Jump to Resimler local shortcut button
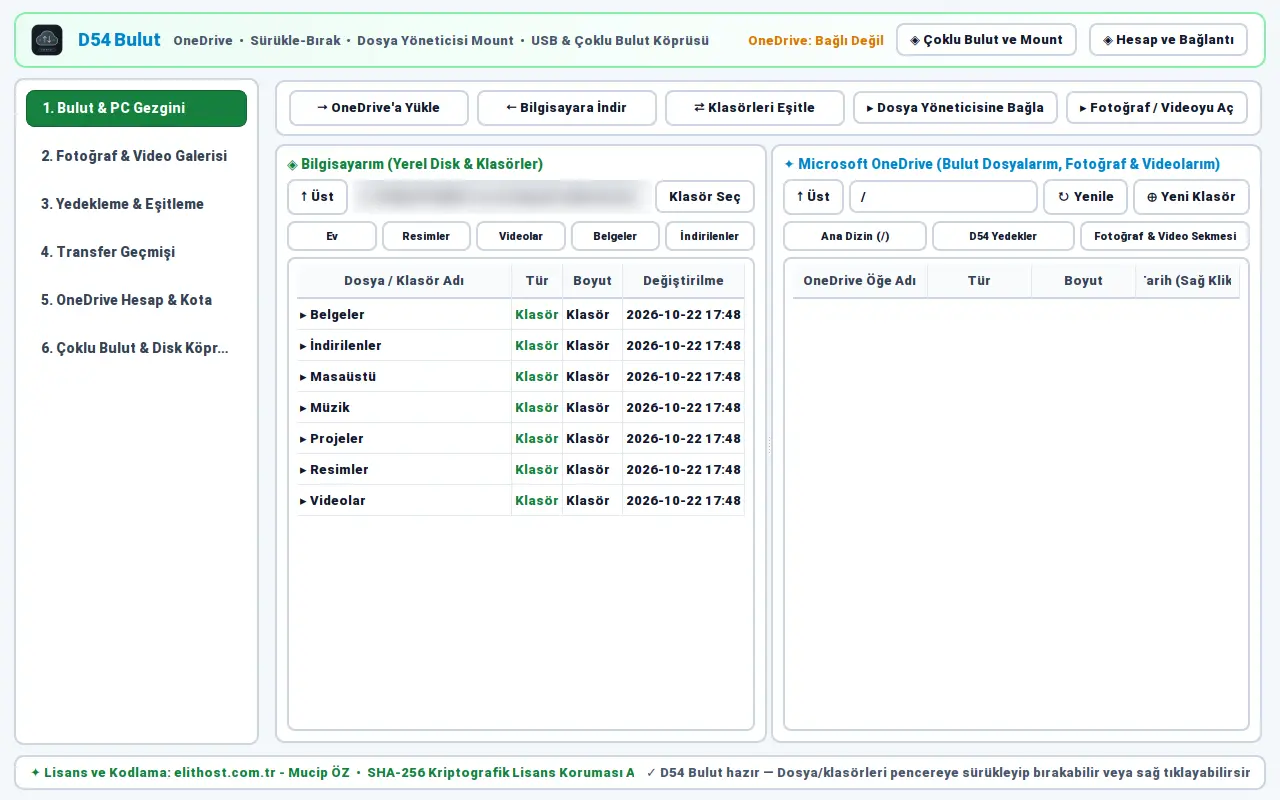Viewport: 1280px width, 800px height. (426, 236)
